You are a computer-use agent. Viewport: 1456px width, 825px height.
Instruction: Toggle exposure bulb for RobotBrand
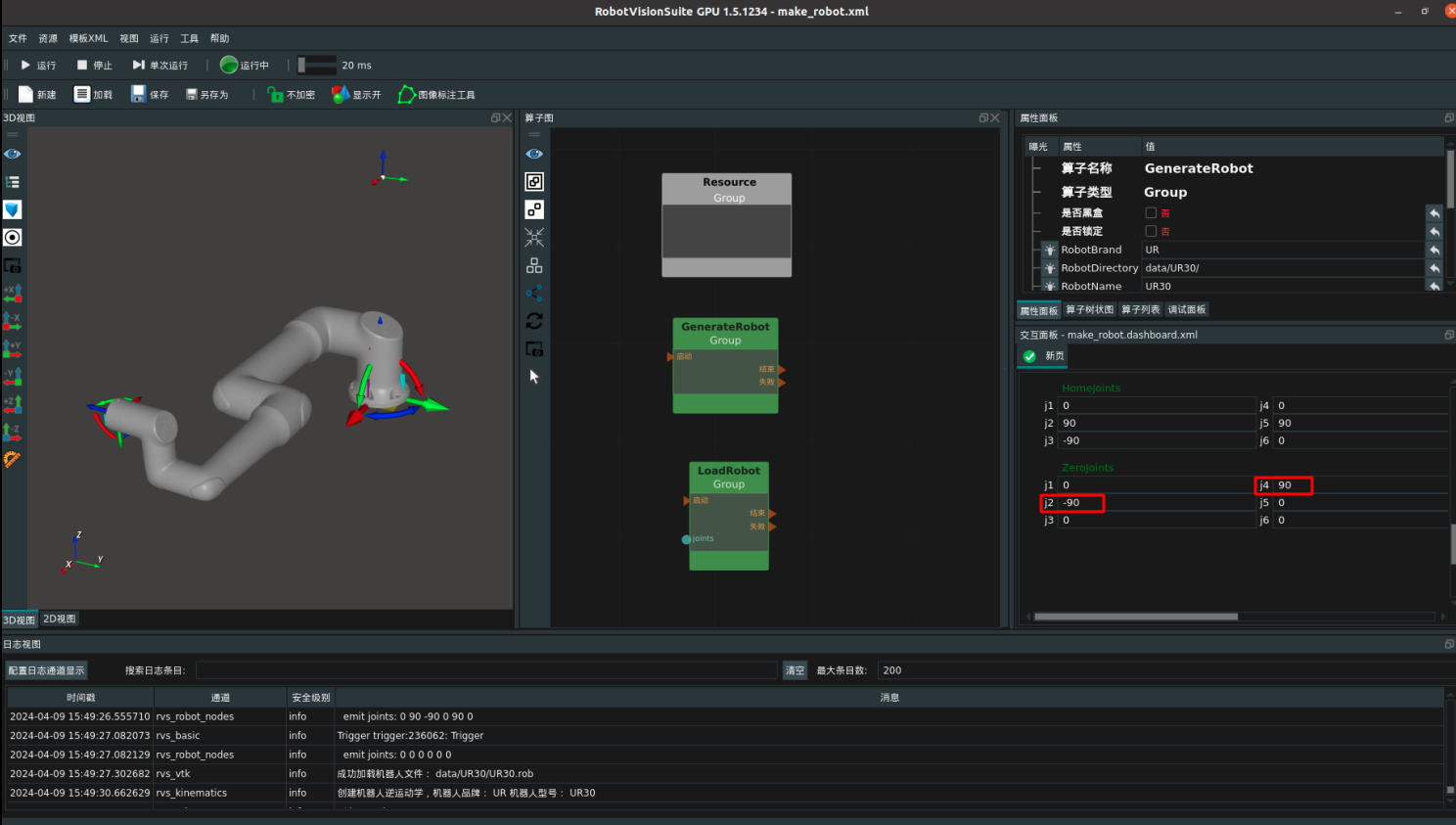coord(1050,250)
